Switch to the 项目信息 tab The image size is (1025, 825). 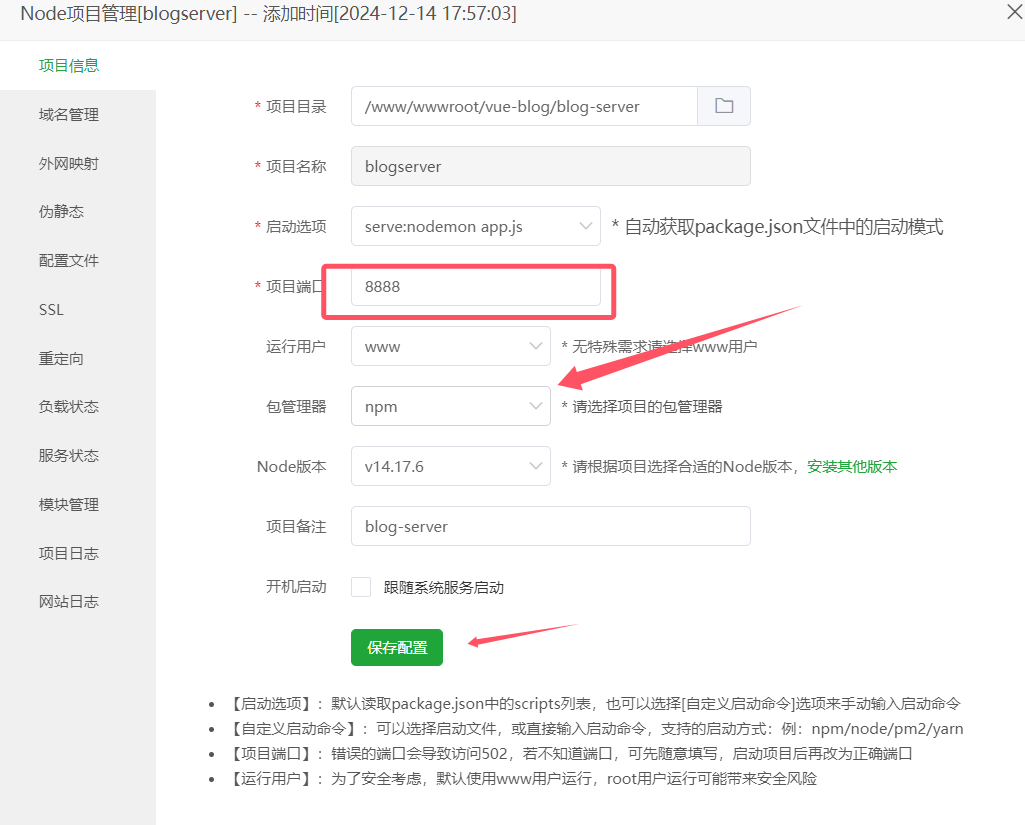pos(69,66)
